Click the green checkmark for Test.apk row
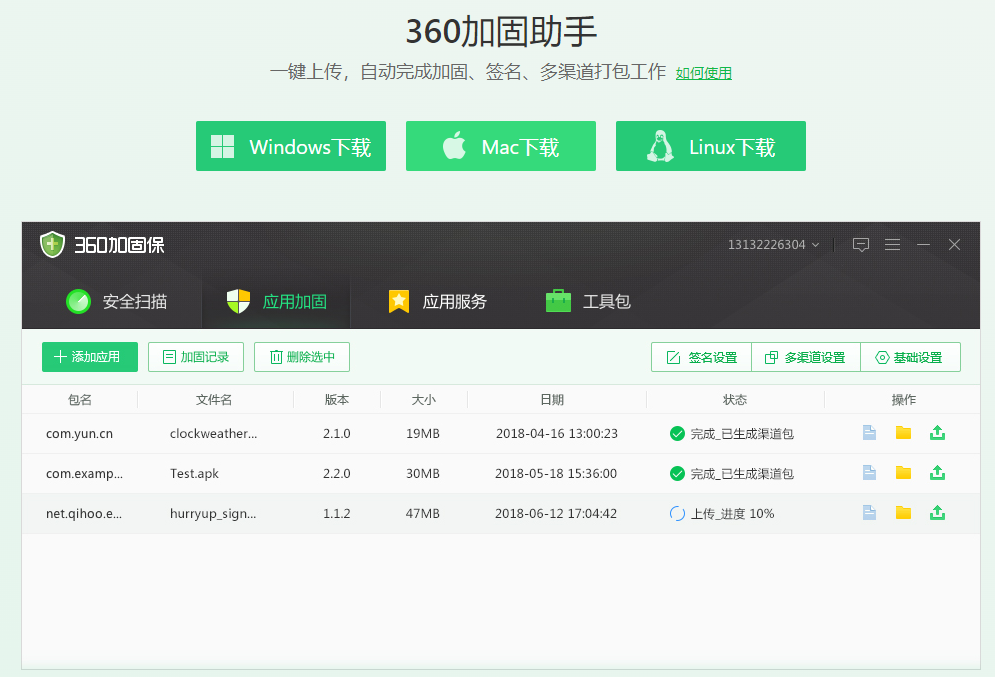995x677 pixels. (x=677, y=473)
